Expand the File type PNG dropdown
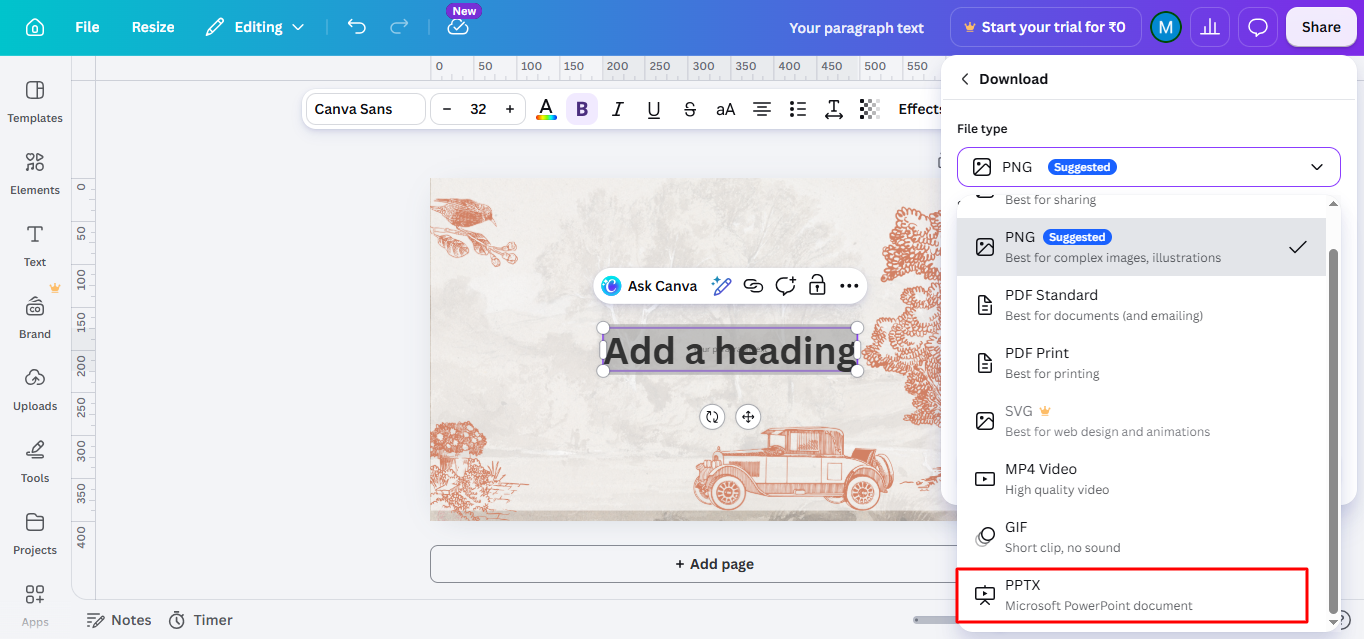Image resolution: width=1364 pixels, height=639 pixels. (x=1148, y=167)
